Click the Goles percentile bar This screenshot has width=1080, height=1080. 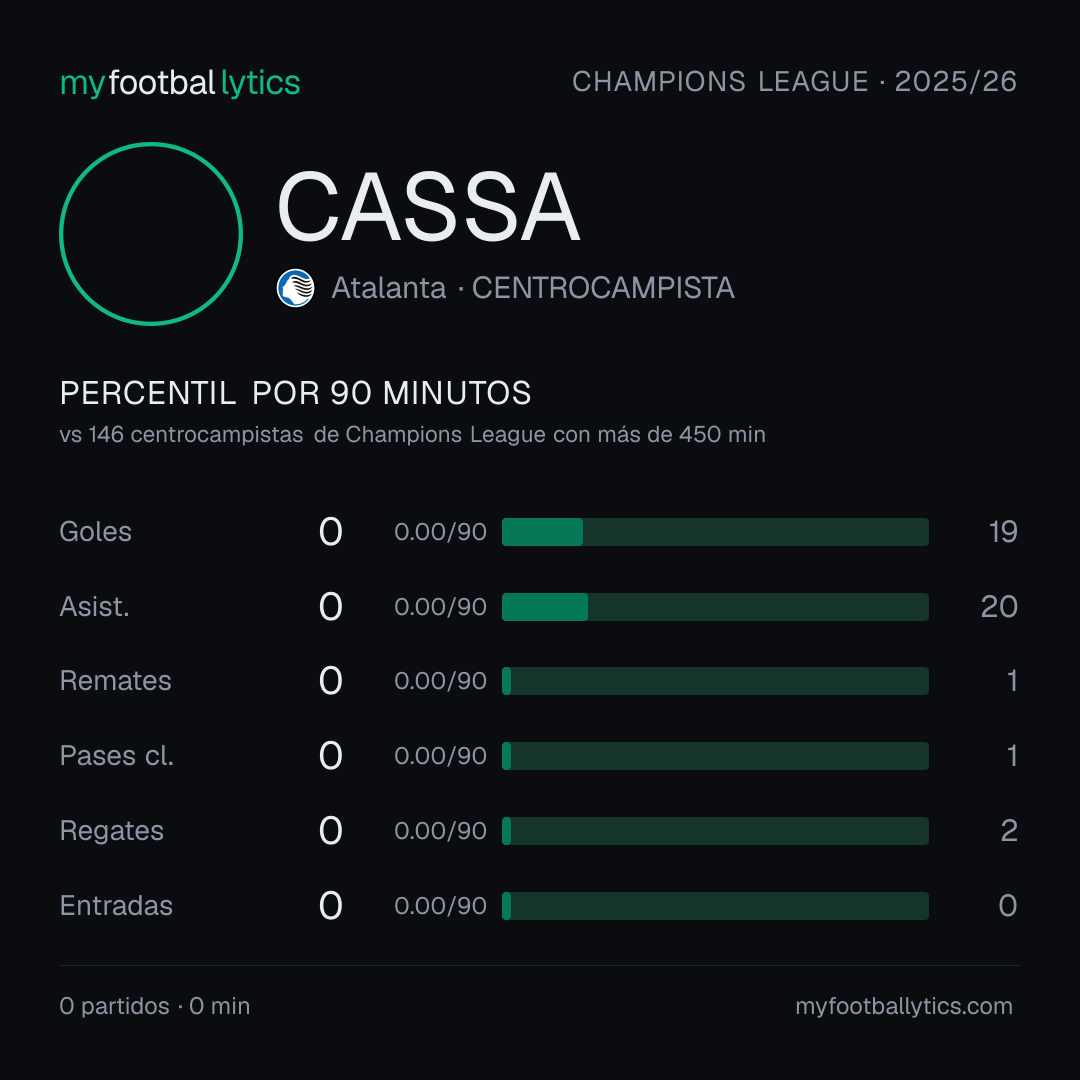715,532
